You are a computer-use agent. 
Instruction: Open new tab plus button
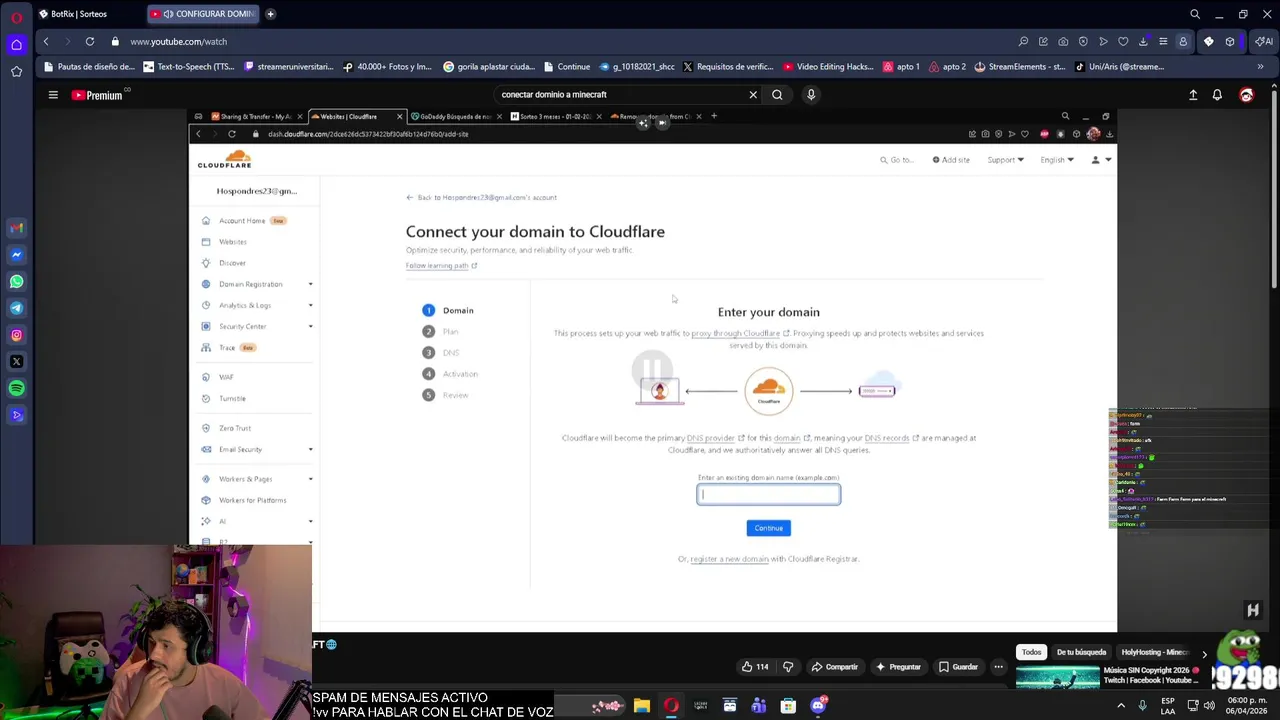pos(270,14)
